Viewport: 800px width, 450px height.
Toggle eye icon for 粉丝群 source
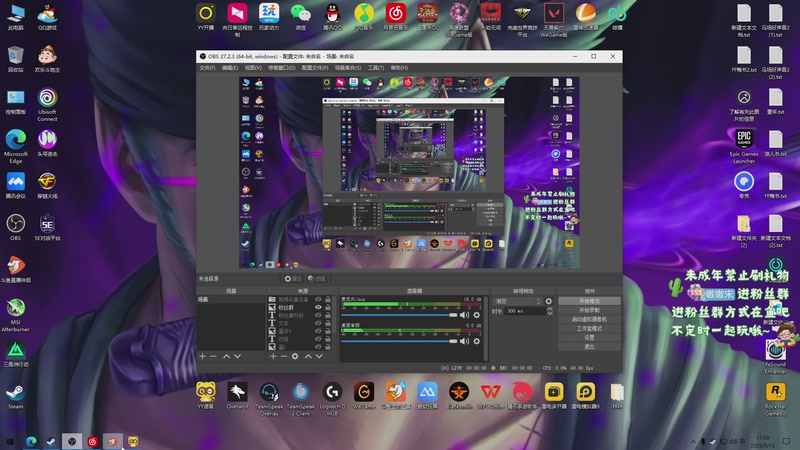pyautogui.click(x=318, y=307)
